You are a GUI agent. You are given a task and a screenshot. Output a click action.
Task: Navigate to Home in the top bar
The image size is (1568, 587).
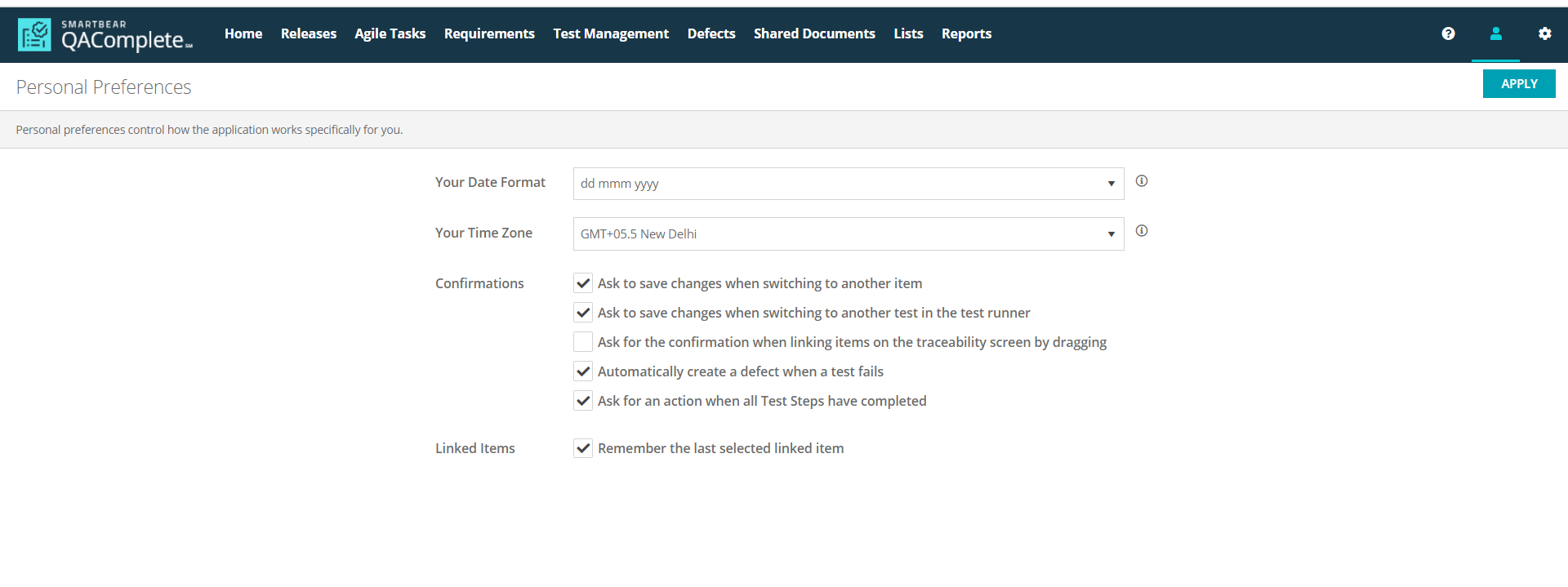tap(243, 33)
